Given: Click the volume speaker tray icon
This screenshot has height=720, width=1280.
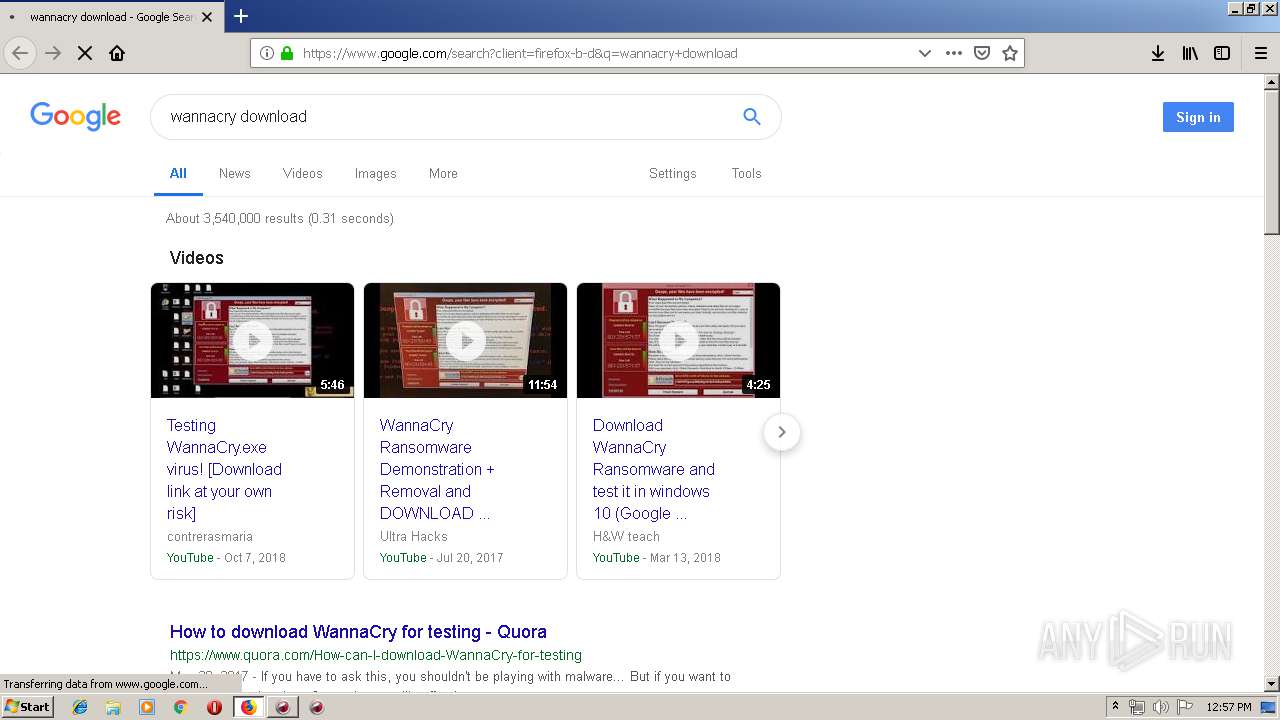Looking at the screenshot, I should click(x=1160, y=707).
